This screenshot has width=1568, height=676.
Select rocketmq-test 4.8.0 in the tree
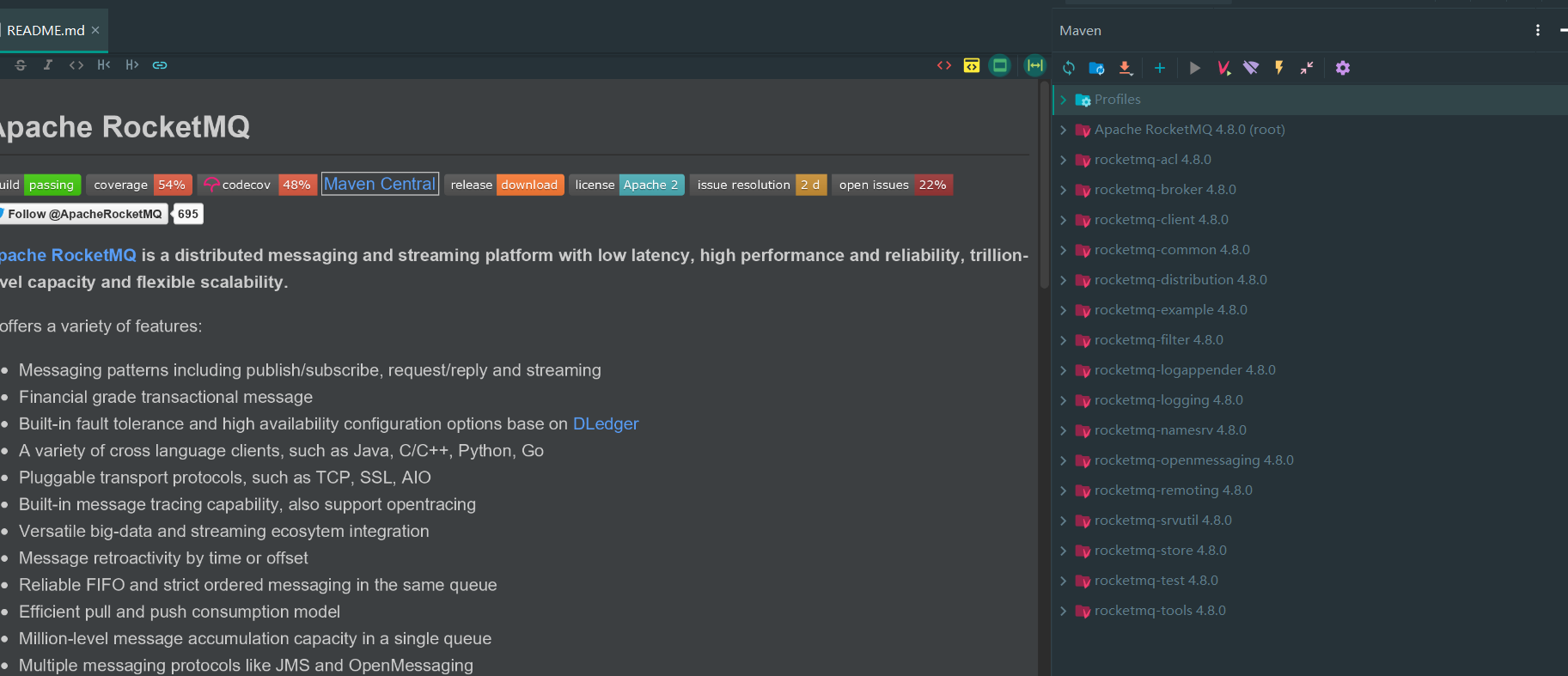click(1156, 581)
